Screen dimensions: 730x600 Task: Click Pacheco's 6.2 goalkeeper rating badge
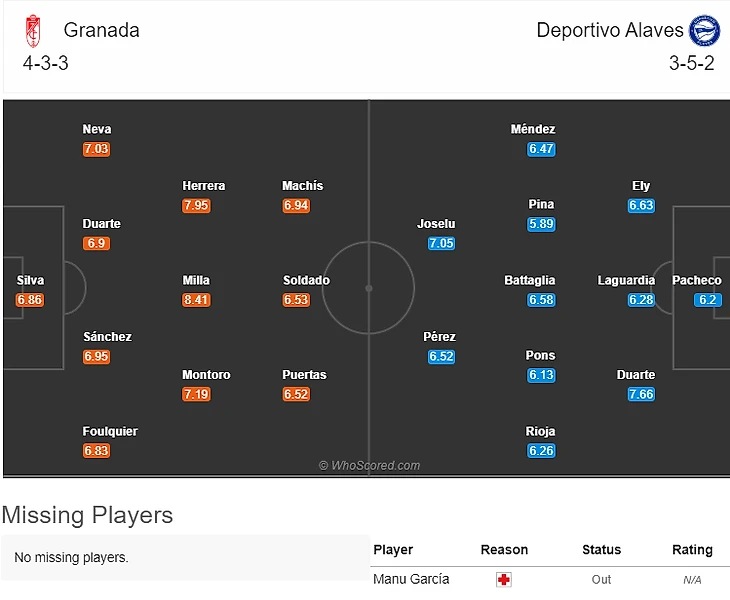(708, 300)
